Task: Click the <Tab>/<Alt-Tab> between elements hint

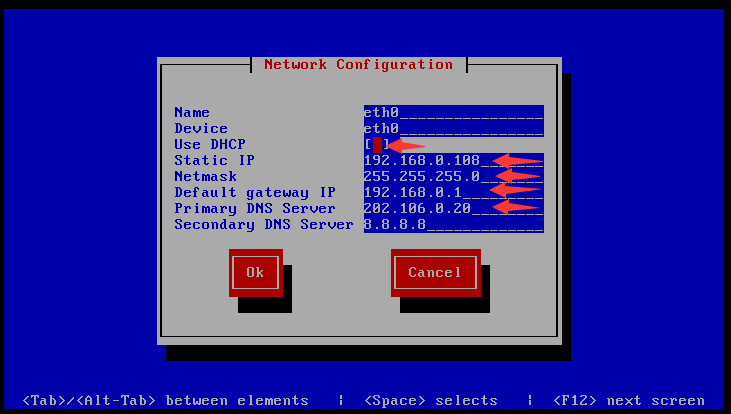Action: [166, 401]
